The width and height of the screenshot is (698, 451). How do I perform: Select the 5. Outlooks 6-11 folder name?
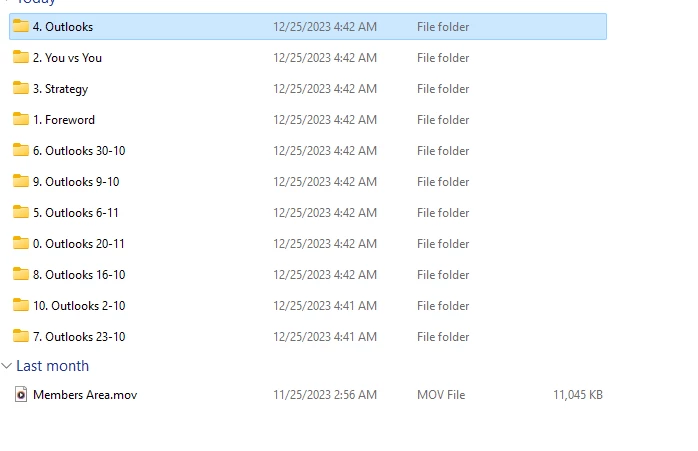(x=76, y=213)
